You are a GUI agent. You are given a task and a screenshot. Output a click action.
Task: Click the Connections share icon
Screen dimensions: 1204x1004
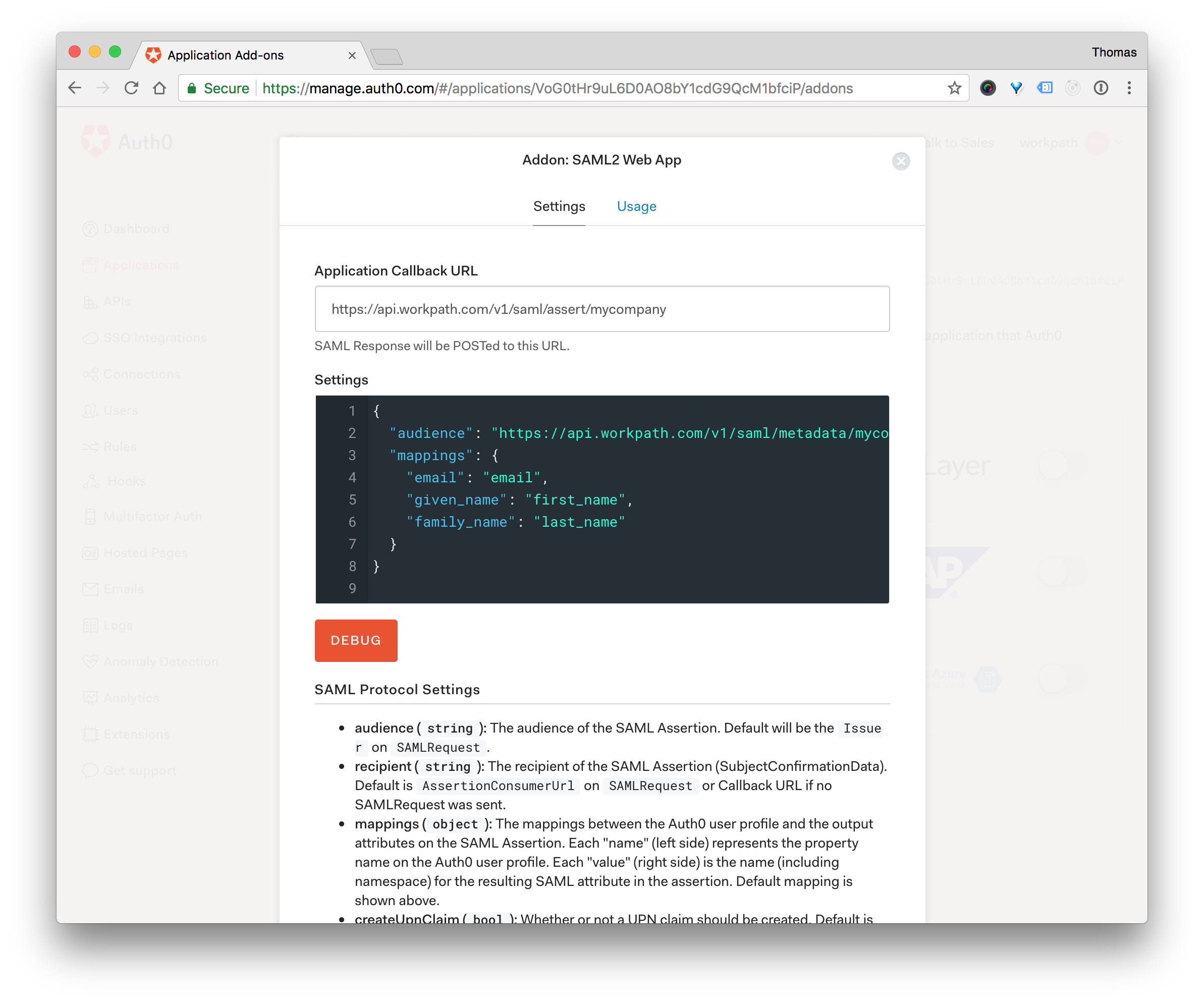point(90,374)
